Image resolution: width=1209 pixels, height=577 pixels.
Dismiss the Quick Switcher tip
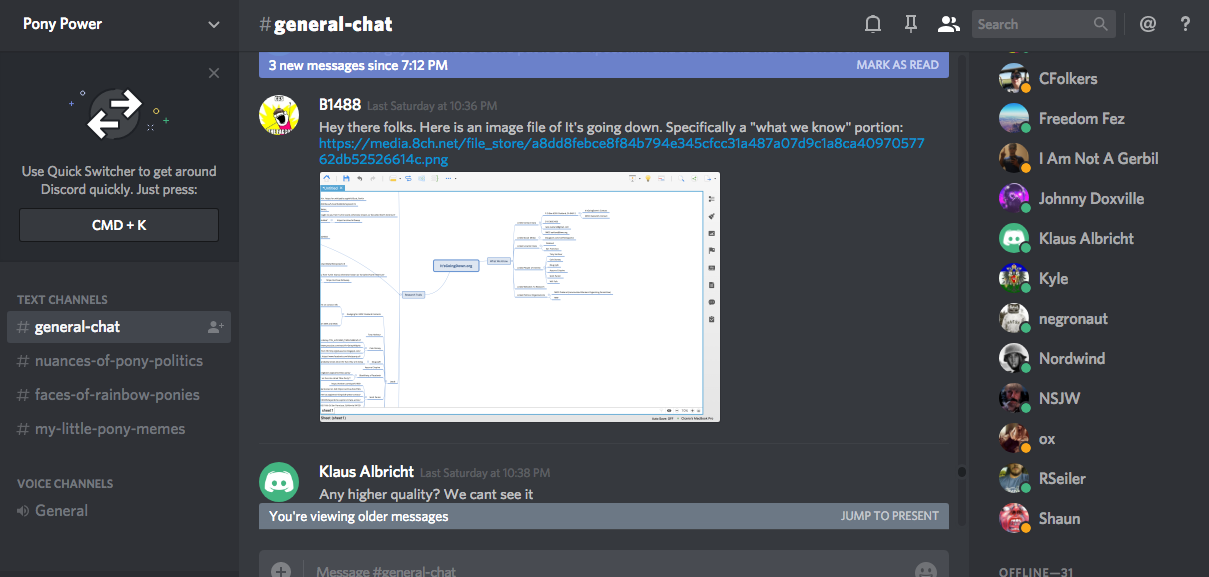(x=214, y=73)
